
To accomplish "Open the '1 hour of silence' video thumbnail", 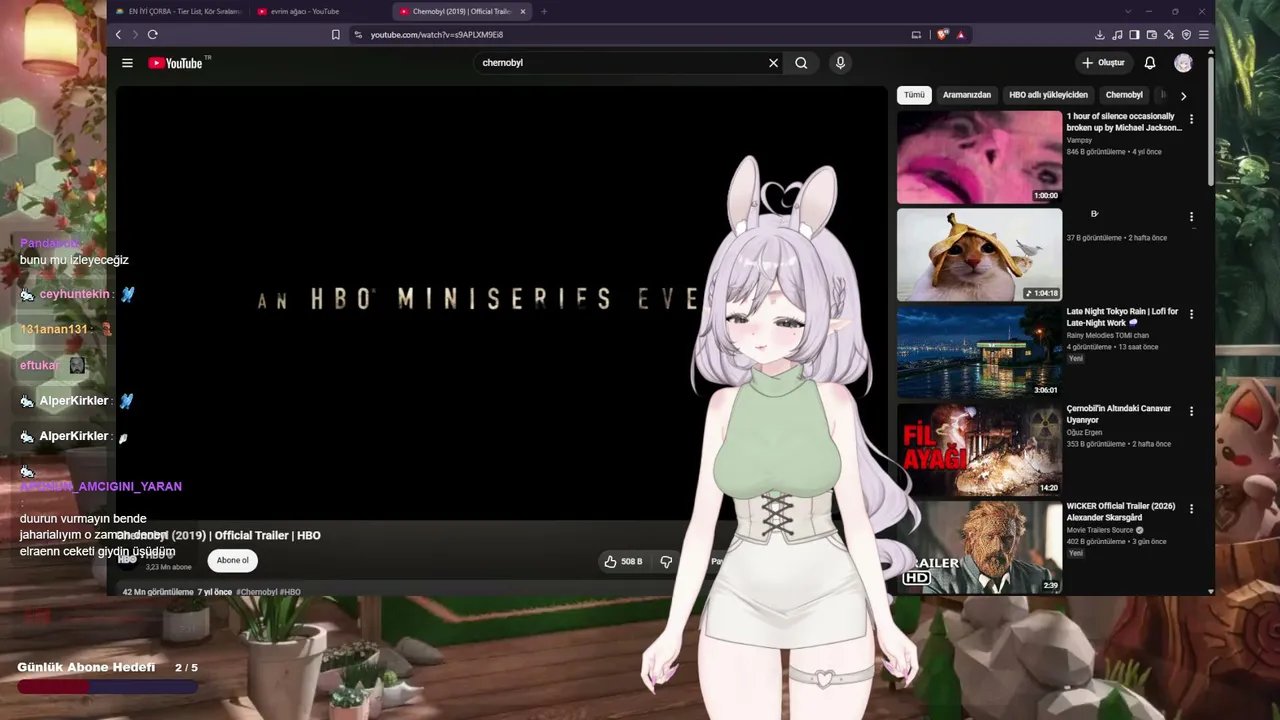I will (x=979, y=157).
